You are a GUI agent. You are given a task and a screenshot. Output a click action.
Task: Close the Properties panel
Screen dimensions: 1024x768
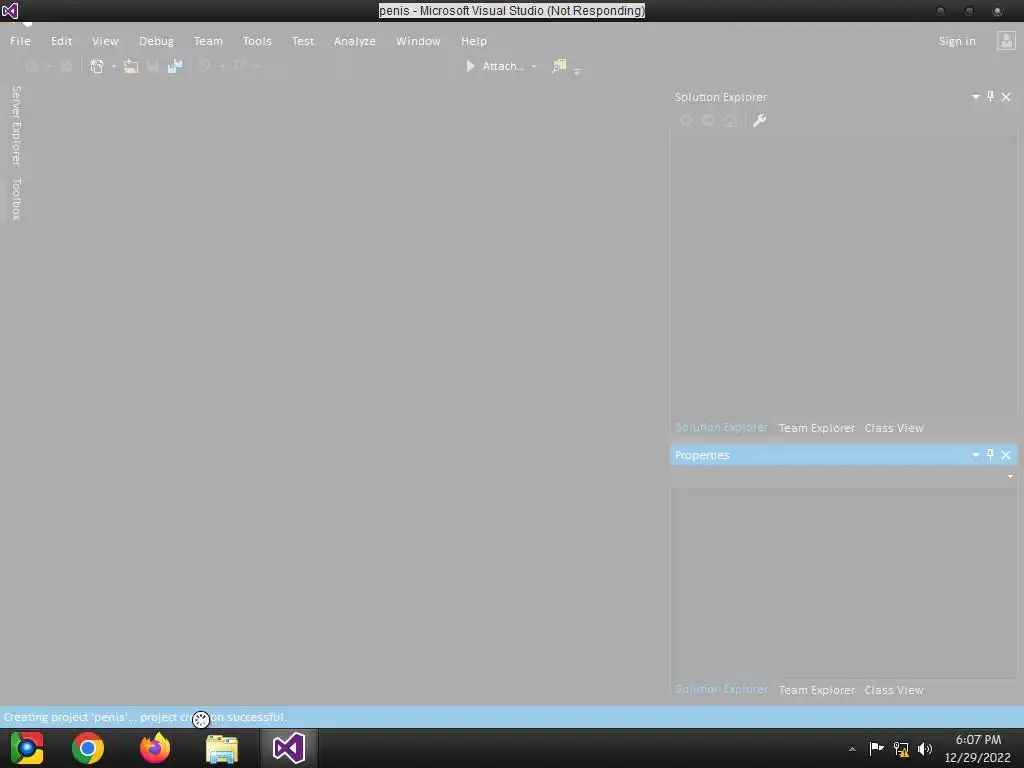[1006, 455]
